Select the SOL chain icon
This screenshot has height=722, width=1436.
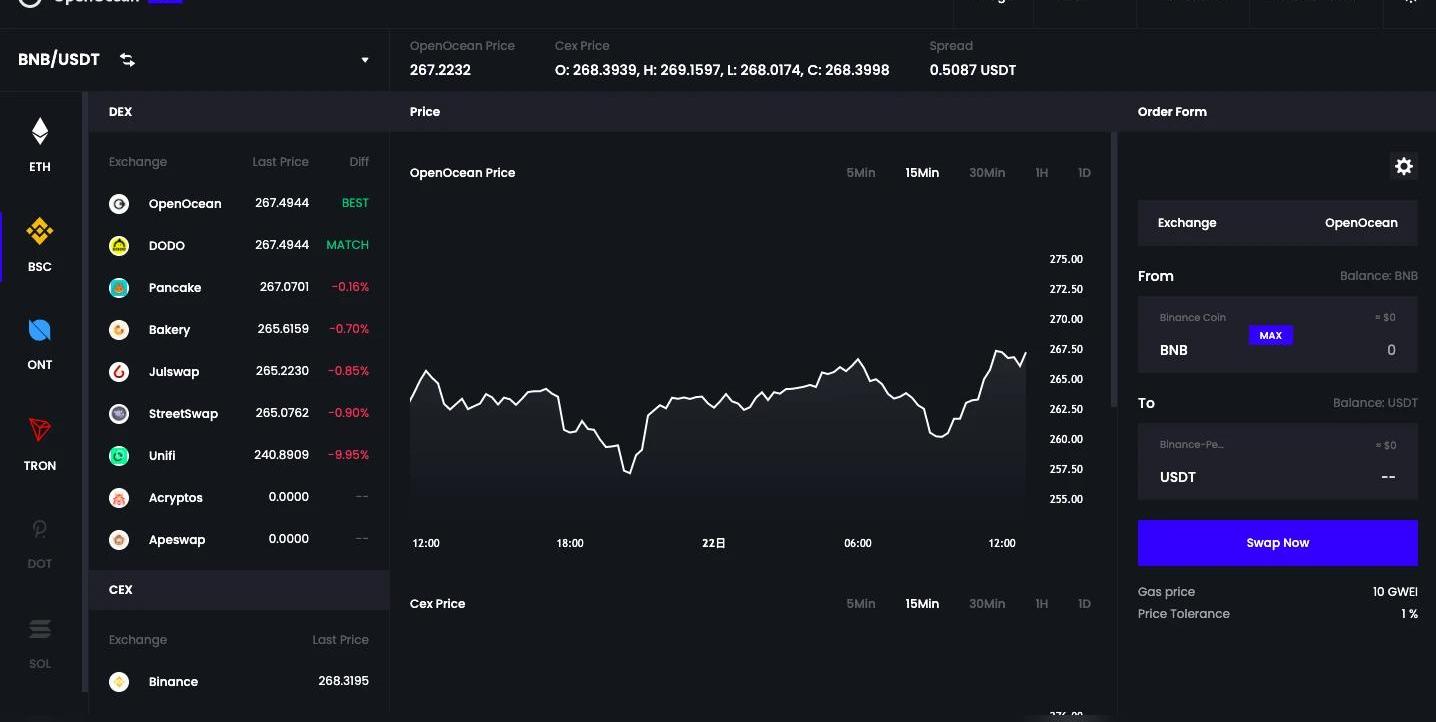39,630
